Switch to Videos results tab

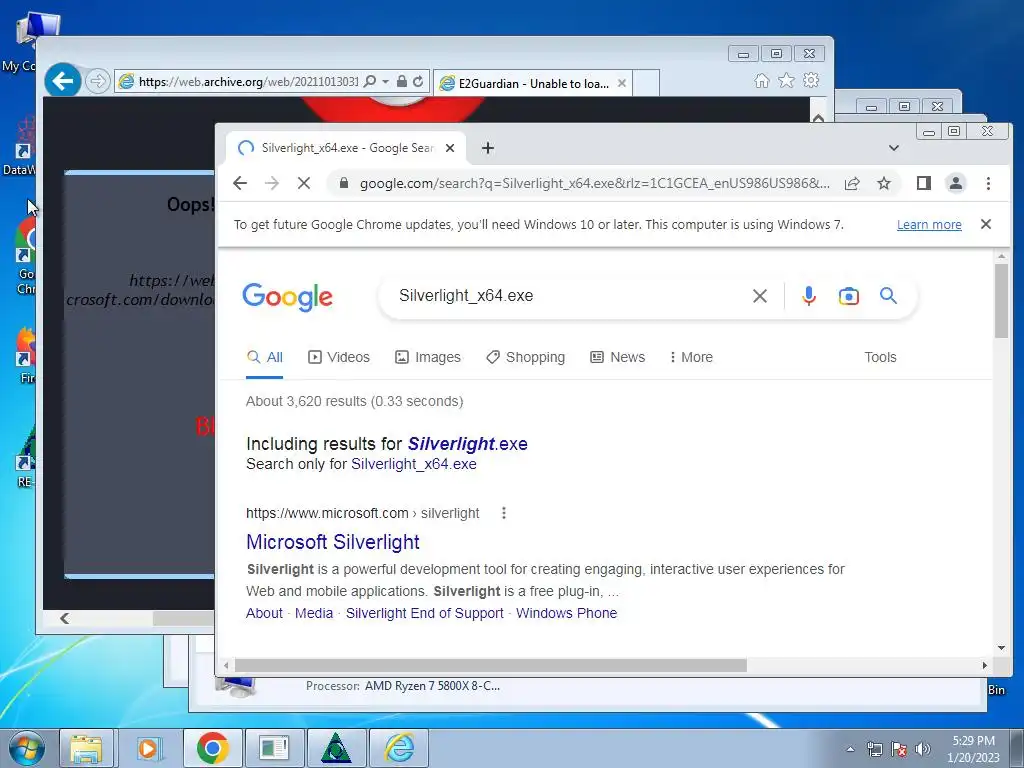(x=339, y=357)
